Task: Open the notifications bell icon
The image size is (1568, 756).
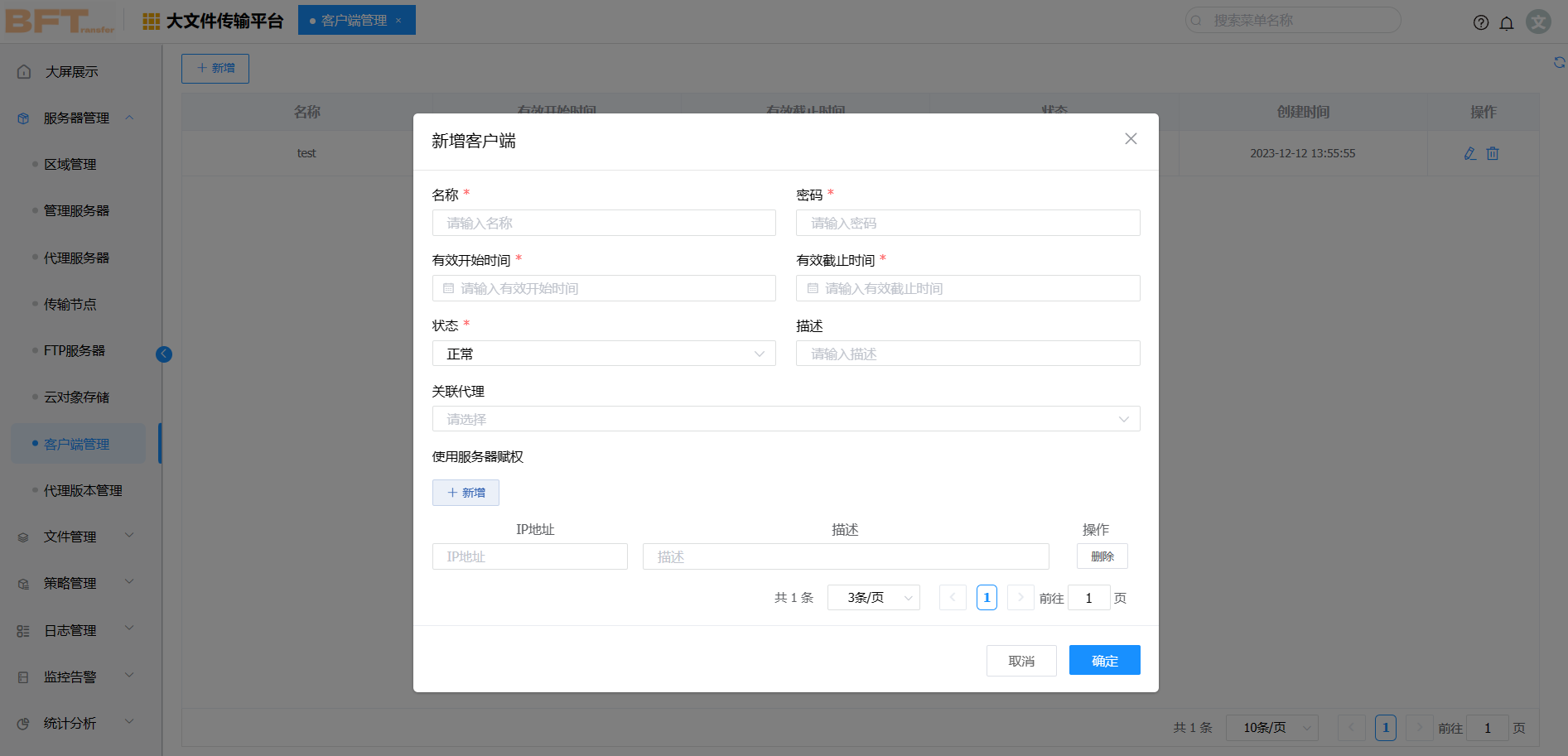Action: click(x=1507, y=22)
